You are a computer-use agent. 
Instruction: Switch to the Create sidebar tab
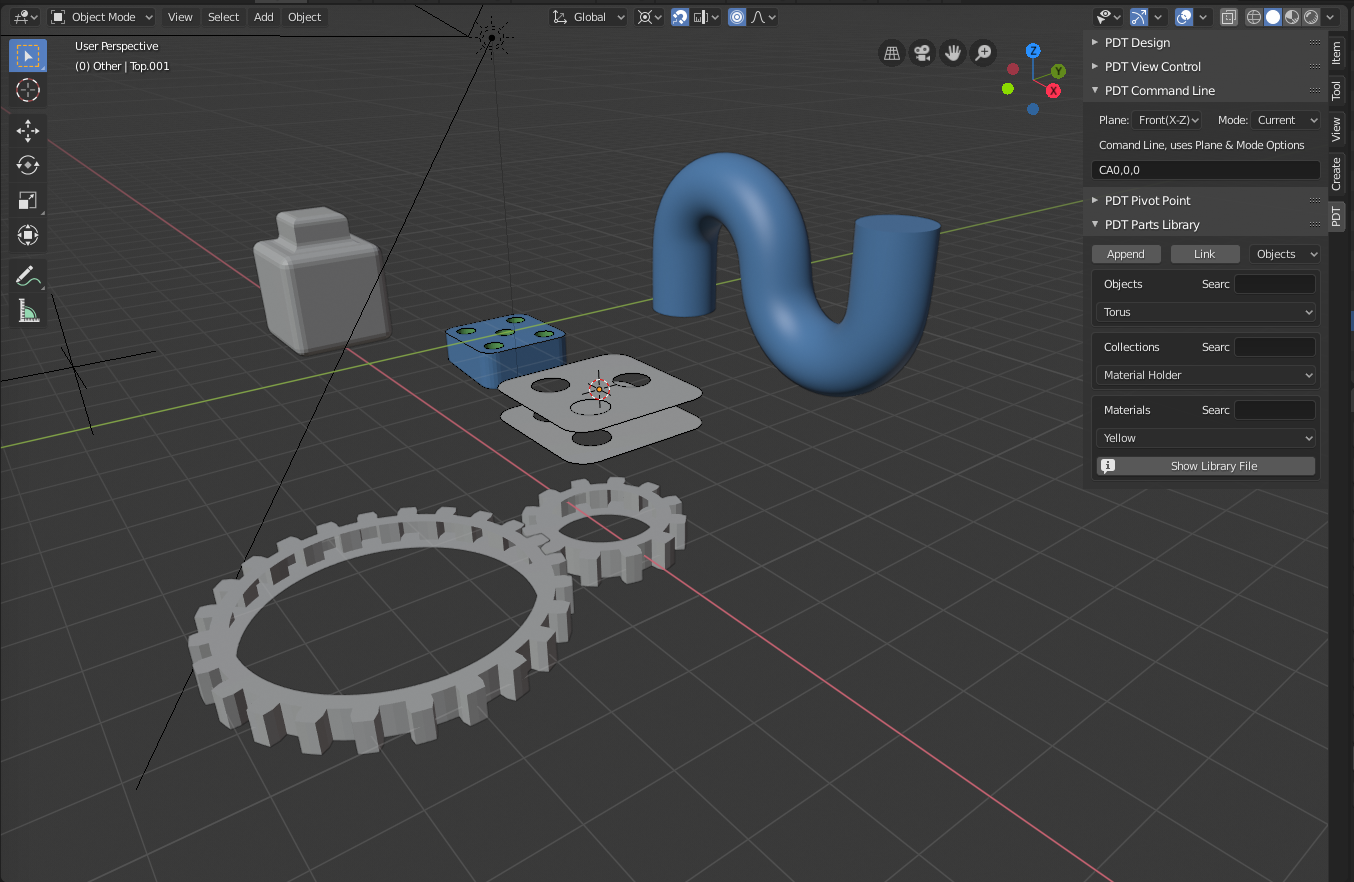pyautogui.click(x=1336, y=173)
